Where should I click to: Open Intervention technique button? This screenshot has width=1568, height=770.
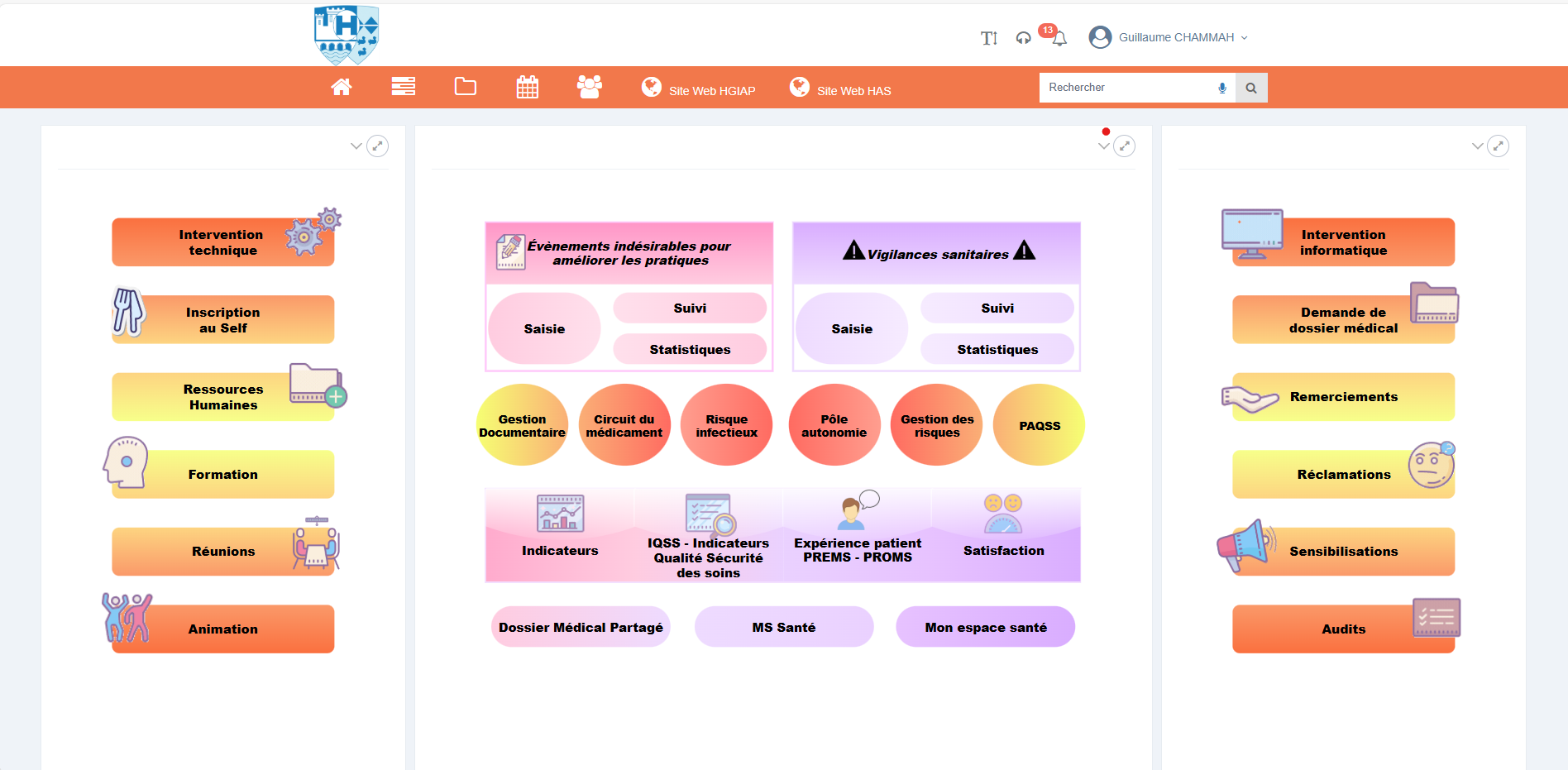point(222,242)
